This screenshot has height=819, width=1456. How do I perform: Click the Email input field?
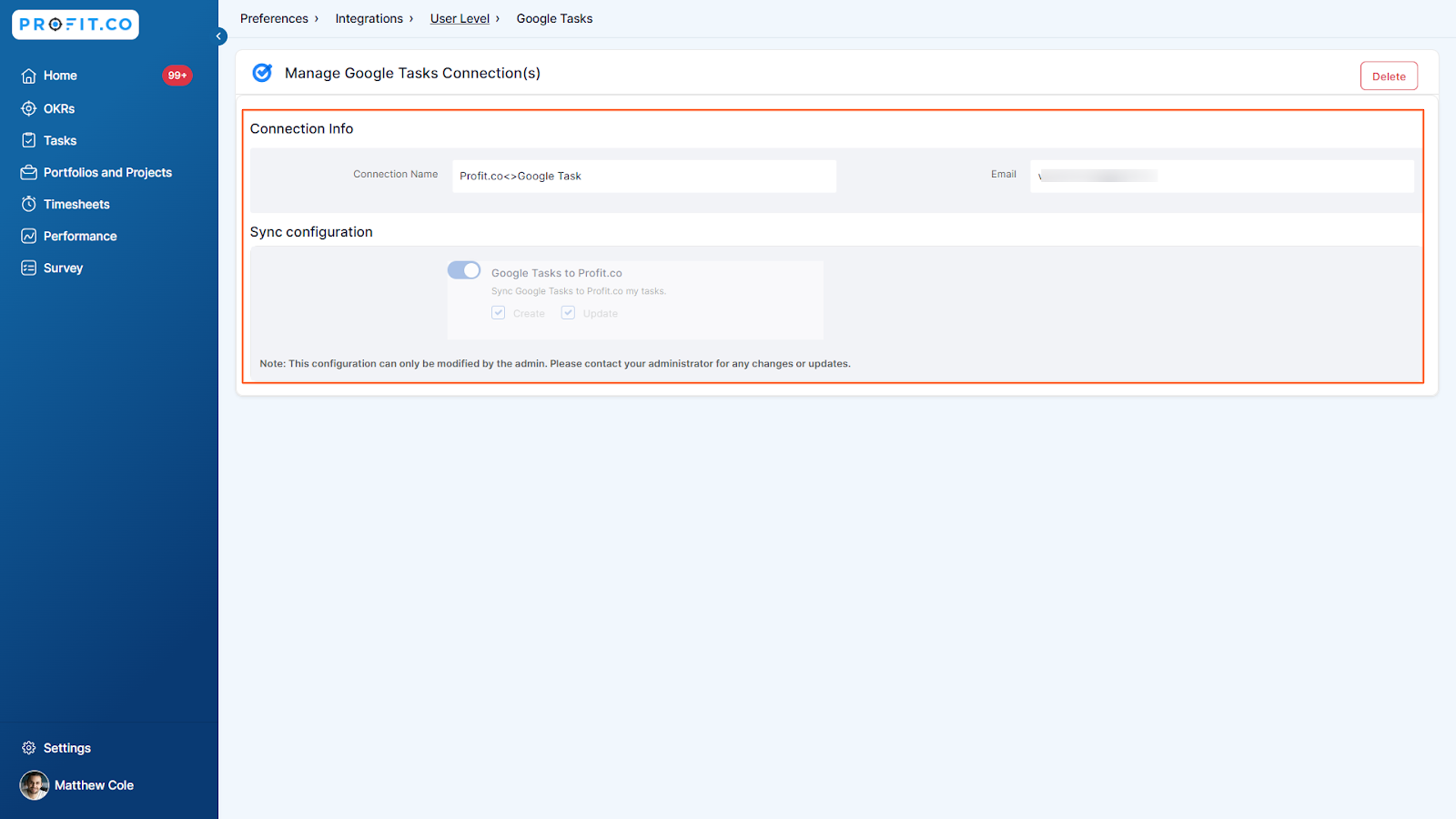click(x=1222, y=177)
